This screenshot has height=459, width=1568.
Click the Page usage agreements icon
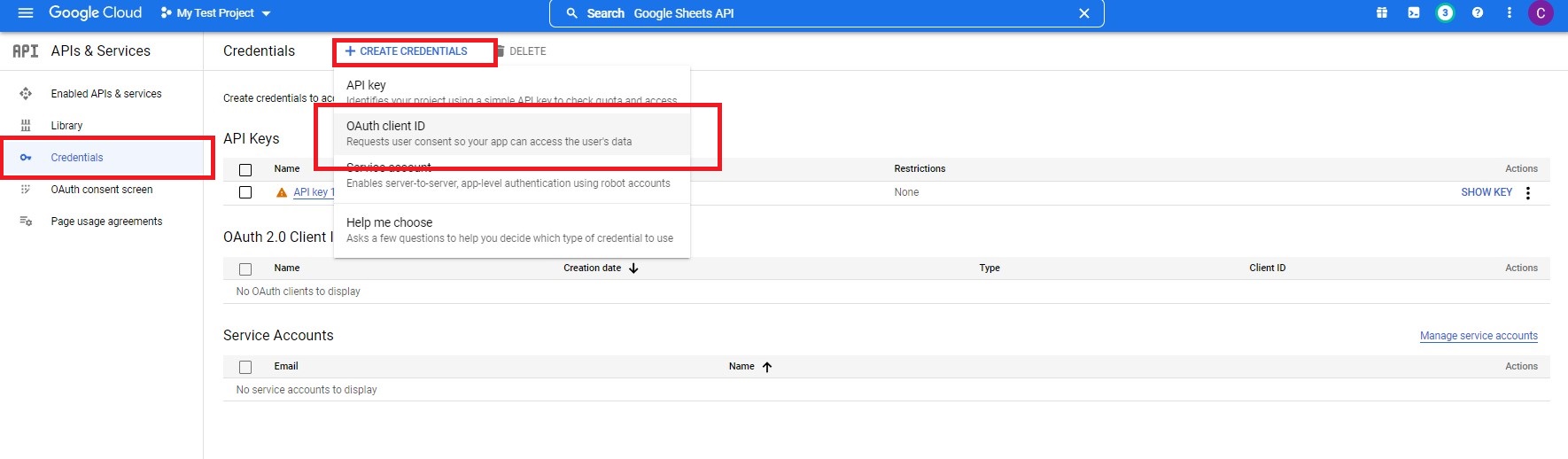pos(26,222)
